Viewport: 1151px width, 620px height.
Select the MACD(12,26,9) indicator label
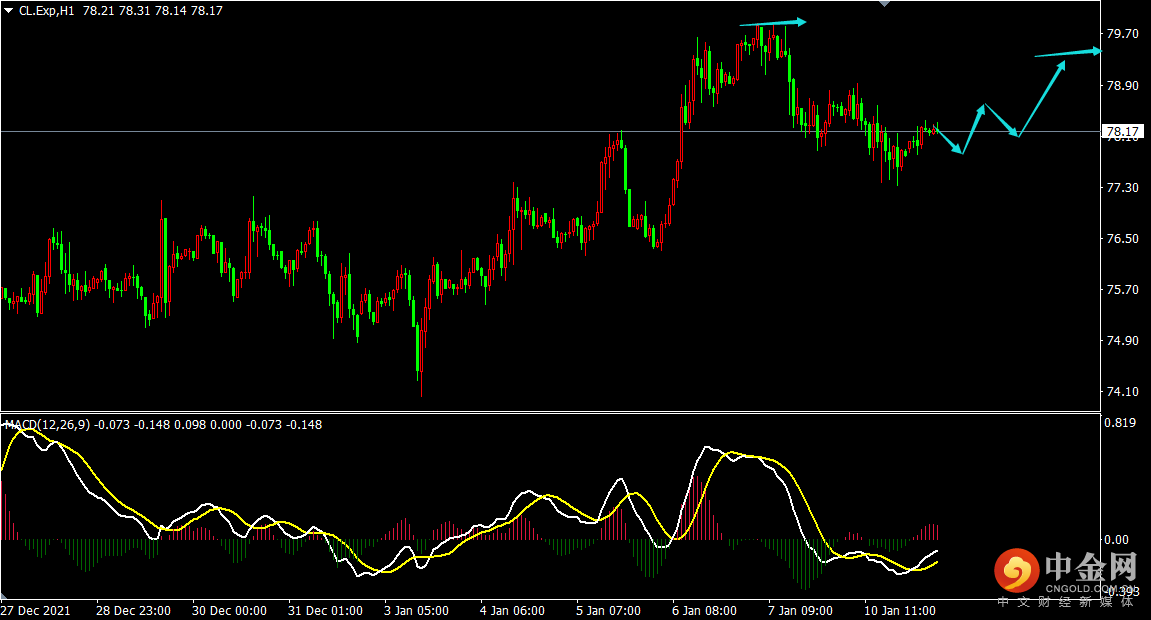[48, 425]
